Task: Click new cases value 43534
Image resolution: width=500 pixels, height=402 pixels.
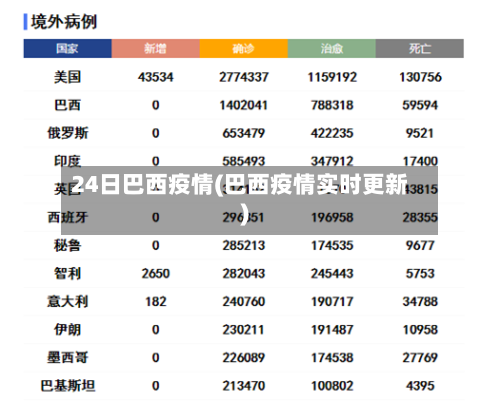Action: pos(156,77)
